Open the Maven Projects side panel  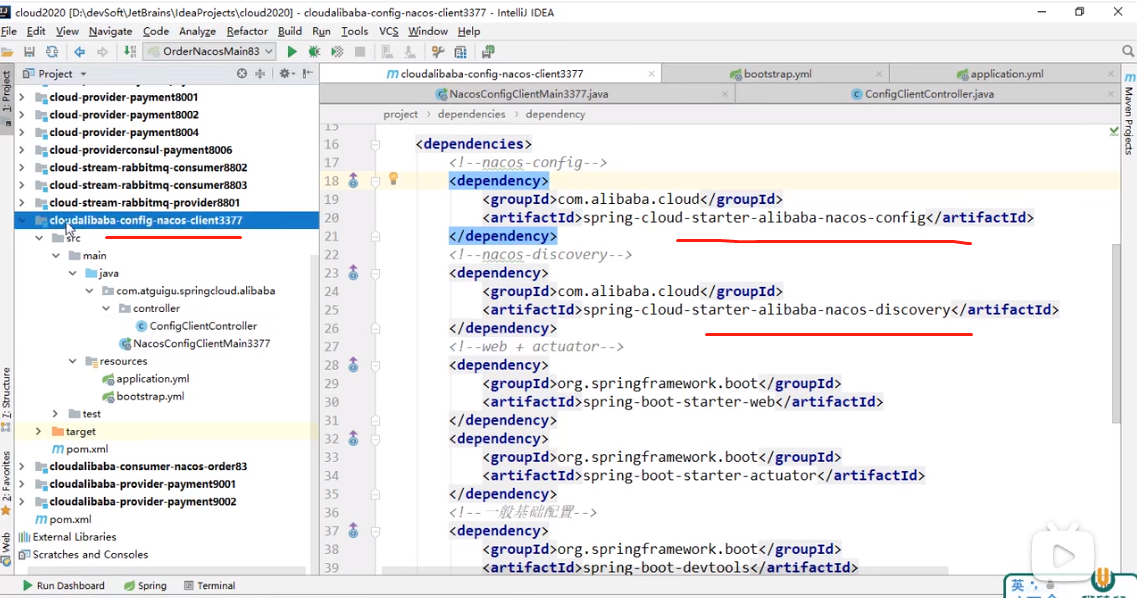[x=1129, y=114]
